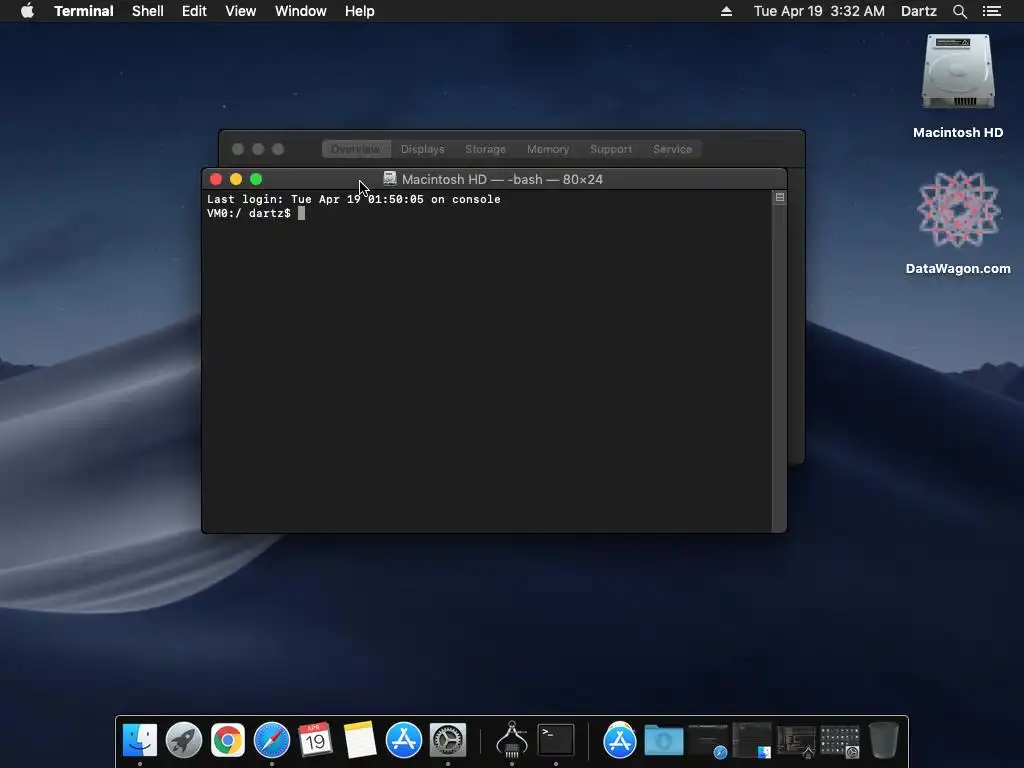This screenshot has height=768, width=1024.
Task: Click the 'VM0:/ dartz$' prompt line
Action: tap(249, 214)
